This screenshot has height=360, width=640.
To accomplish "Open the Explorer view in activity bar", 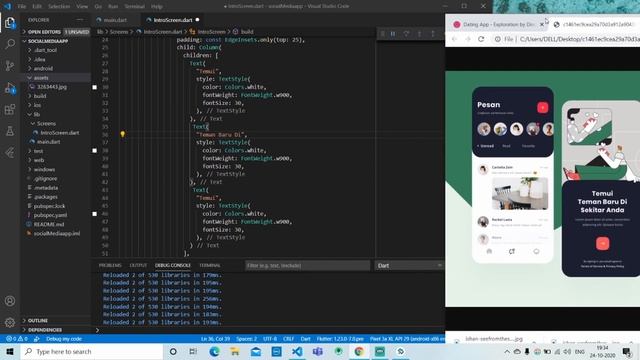I will [x=10, y=22].
